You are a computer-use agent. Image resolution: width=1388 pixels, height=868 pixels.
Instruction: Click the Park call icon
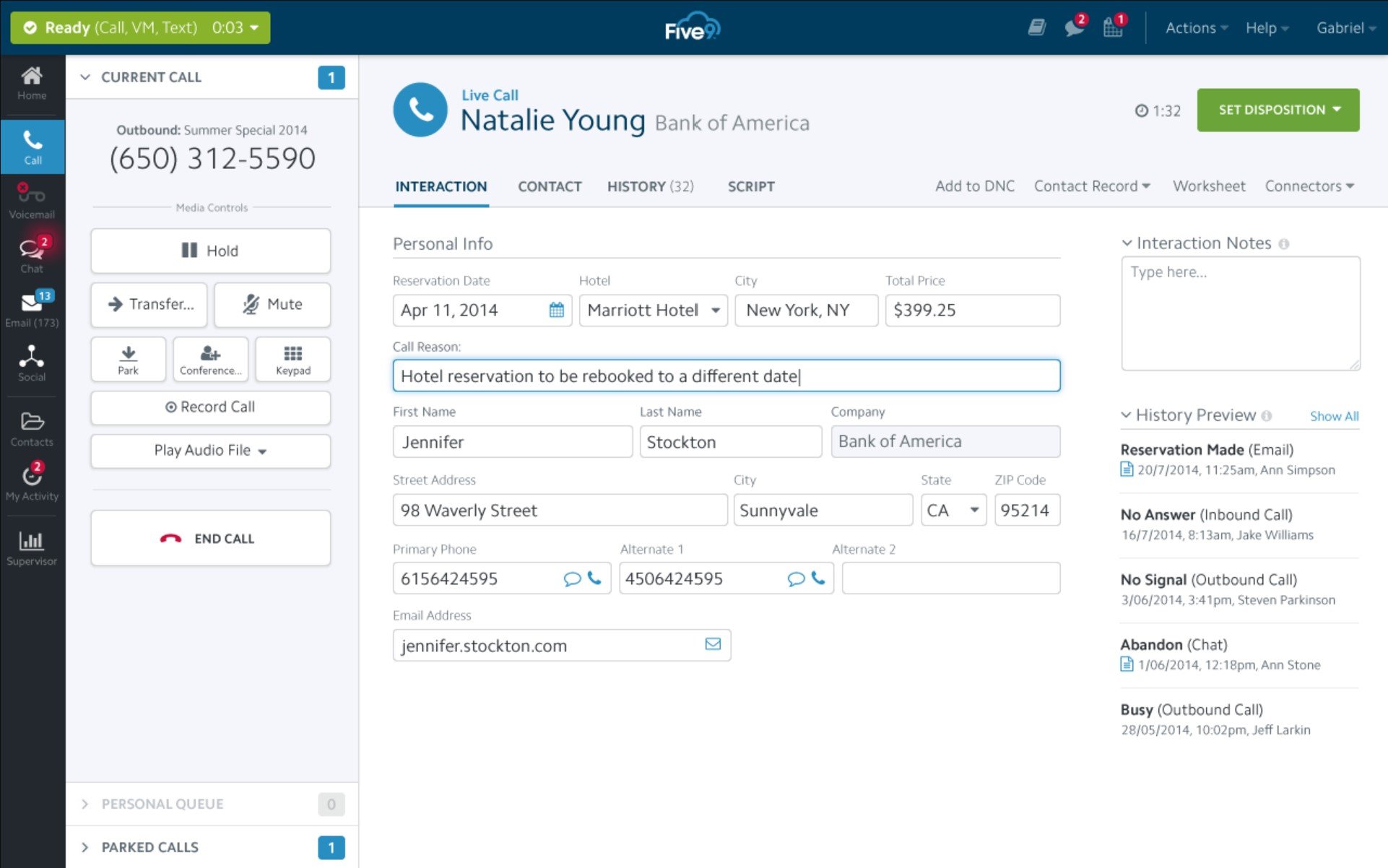(127, 359)
